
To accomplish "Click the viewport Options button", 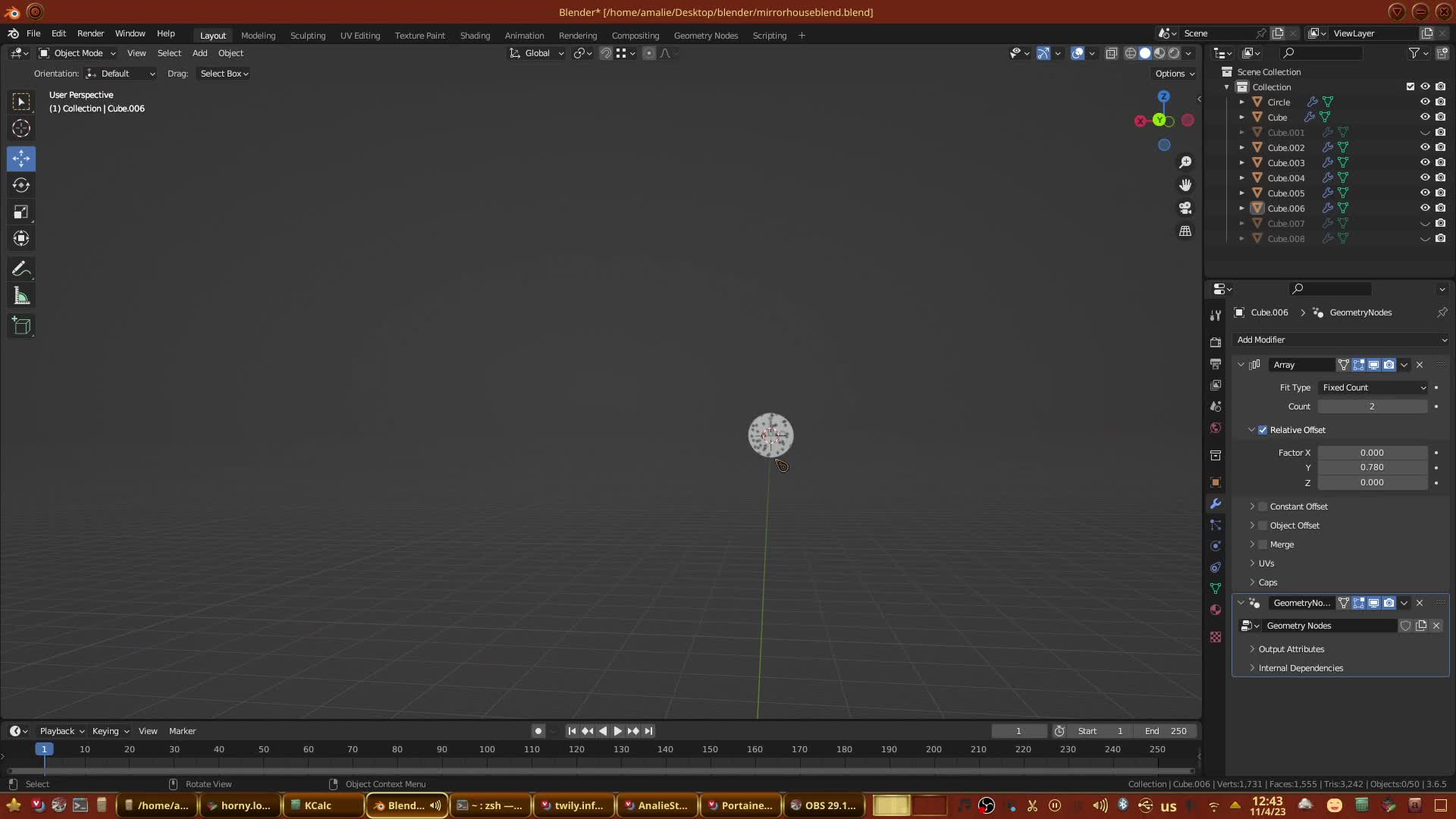I will pyautogui.click(x=1174, y=74).
